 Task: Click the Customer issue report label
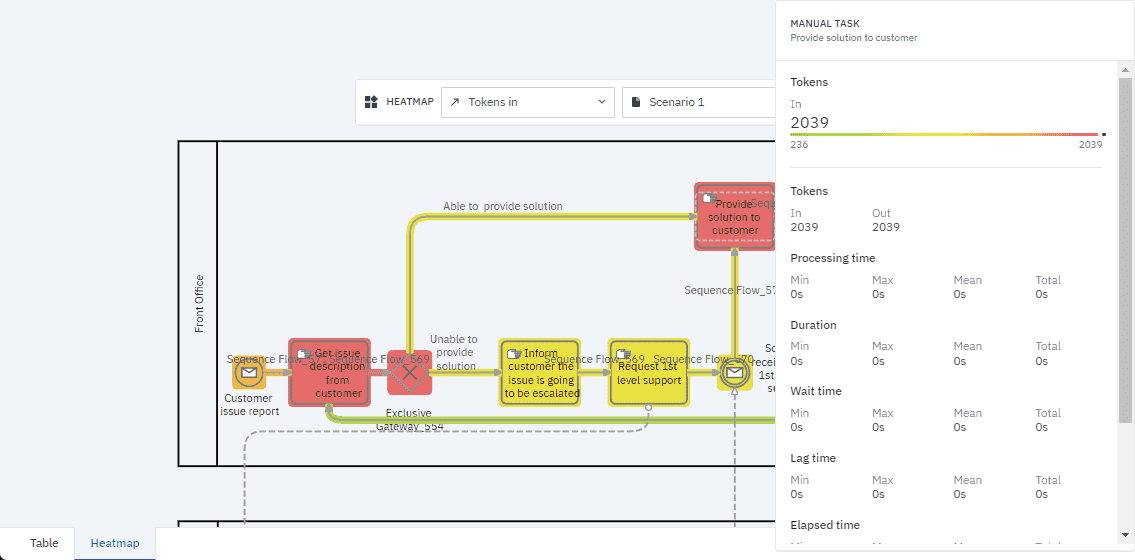coord(249,405)
